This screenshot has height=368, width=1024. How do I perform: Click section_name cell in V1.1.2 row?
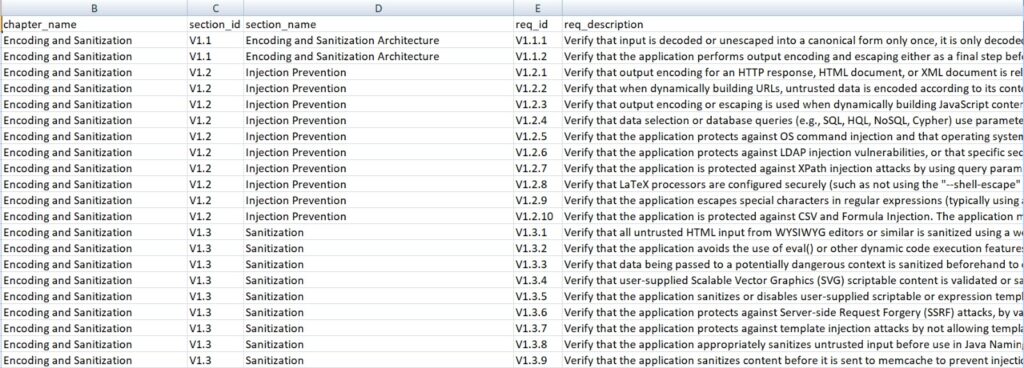tap(378, 56)
